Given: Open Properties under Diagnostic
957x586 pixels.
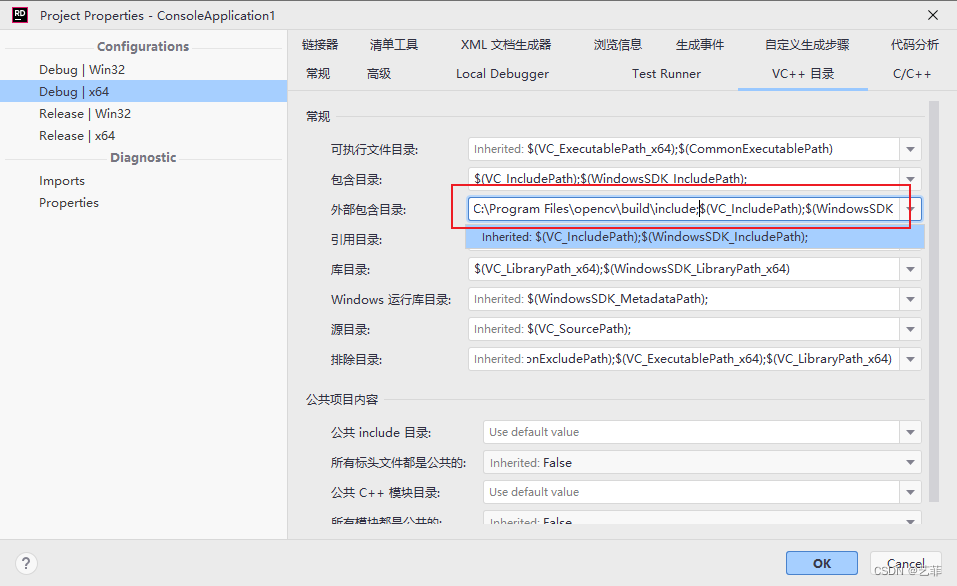Looking at the screenshot, I should coord(69,203).
